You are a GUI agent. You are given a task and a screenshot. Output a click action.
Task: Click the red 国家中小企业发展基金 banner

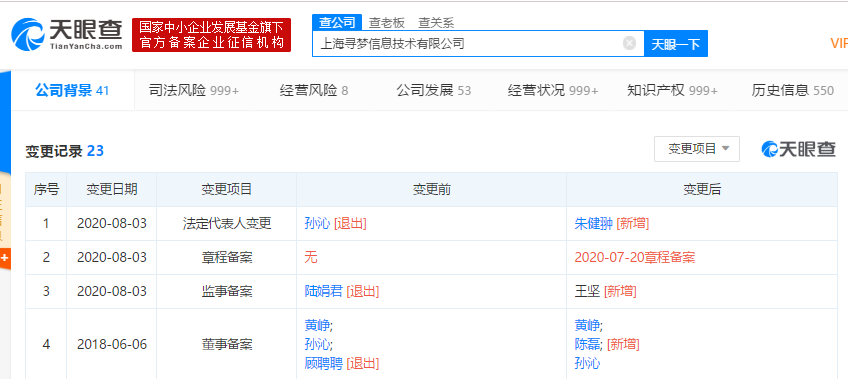[x=211, y=35]
